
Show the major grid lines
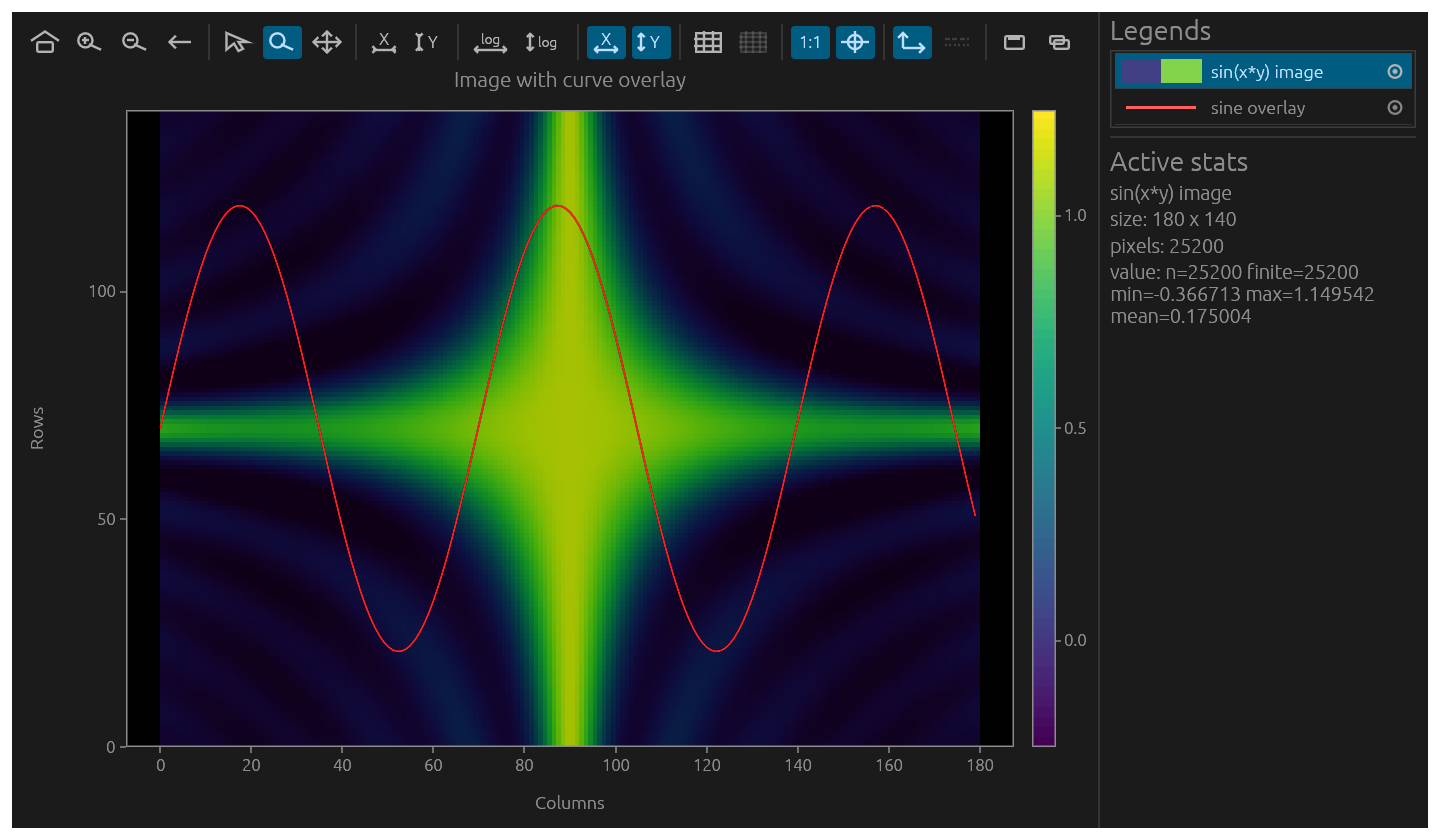[x=708, y=42]
